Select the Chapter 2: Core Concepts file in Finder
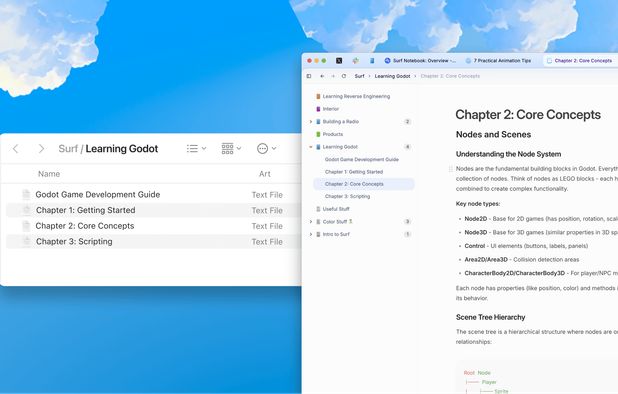This screenshot has width=618, height=394. pos(152,226)
